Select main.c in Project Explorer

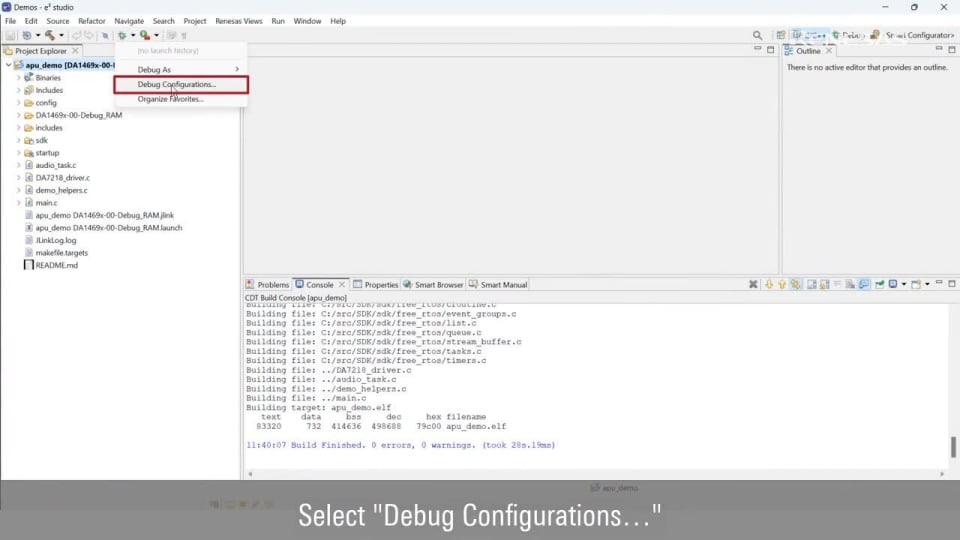46,203
